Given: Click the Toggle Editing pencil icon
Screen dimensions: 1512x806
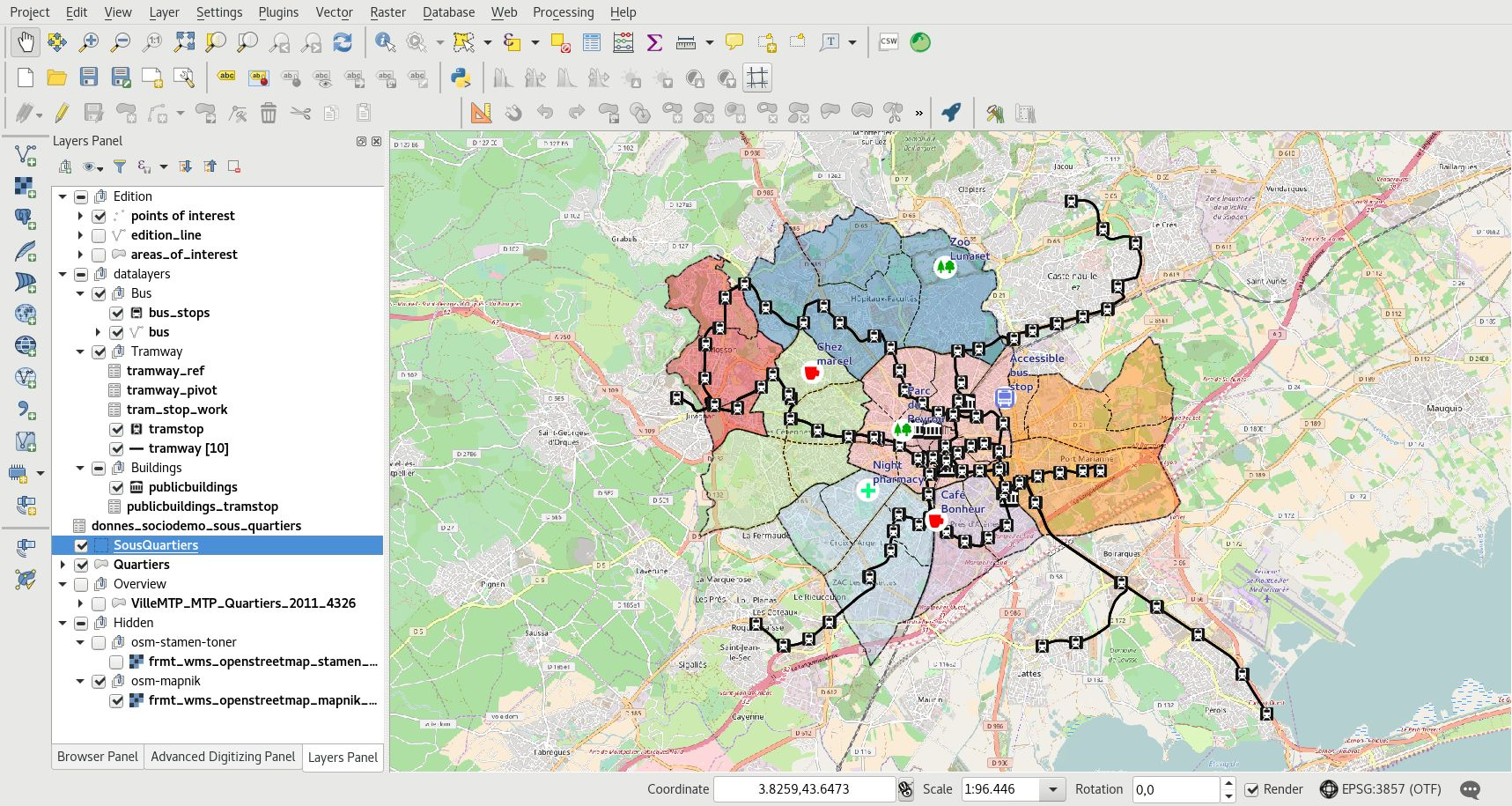Looking at the screenshot, I should [x=61, y=113].
